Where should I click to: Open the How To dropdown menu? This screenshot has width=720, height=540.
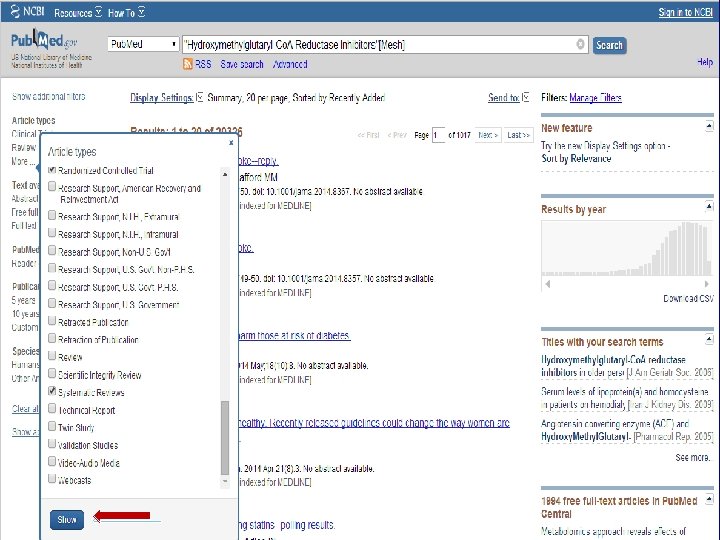(126, 12)
